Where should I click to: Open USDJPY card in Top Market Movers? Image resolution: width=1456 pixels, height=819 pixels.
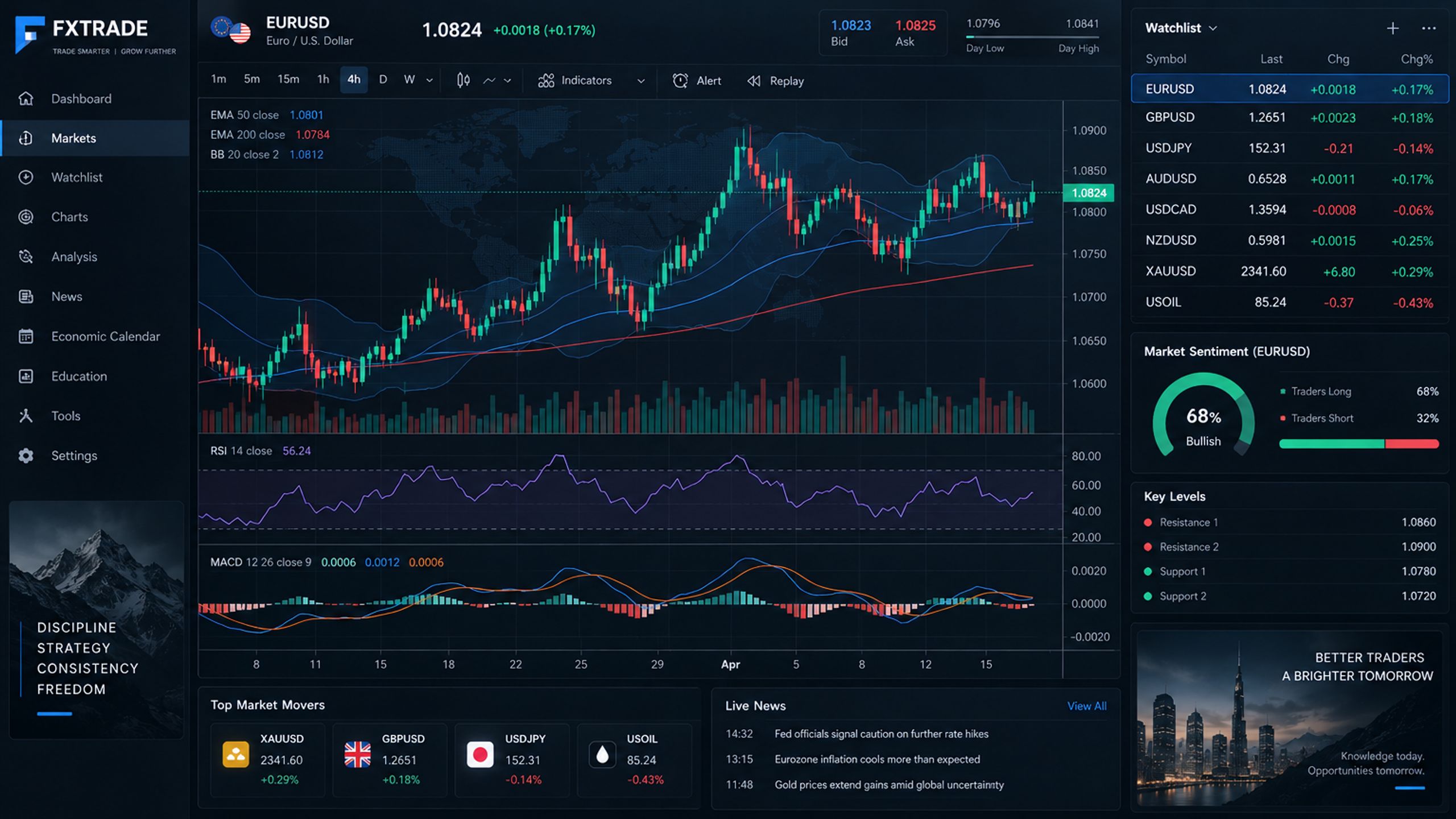512,760
